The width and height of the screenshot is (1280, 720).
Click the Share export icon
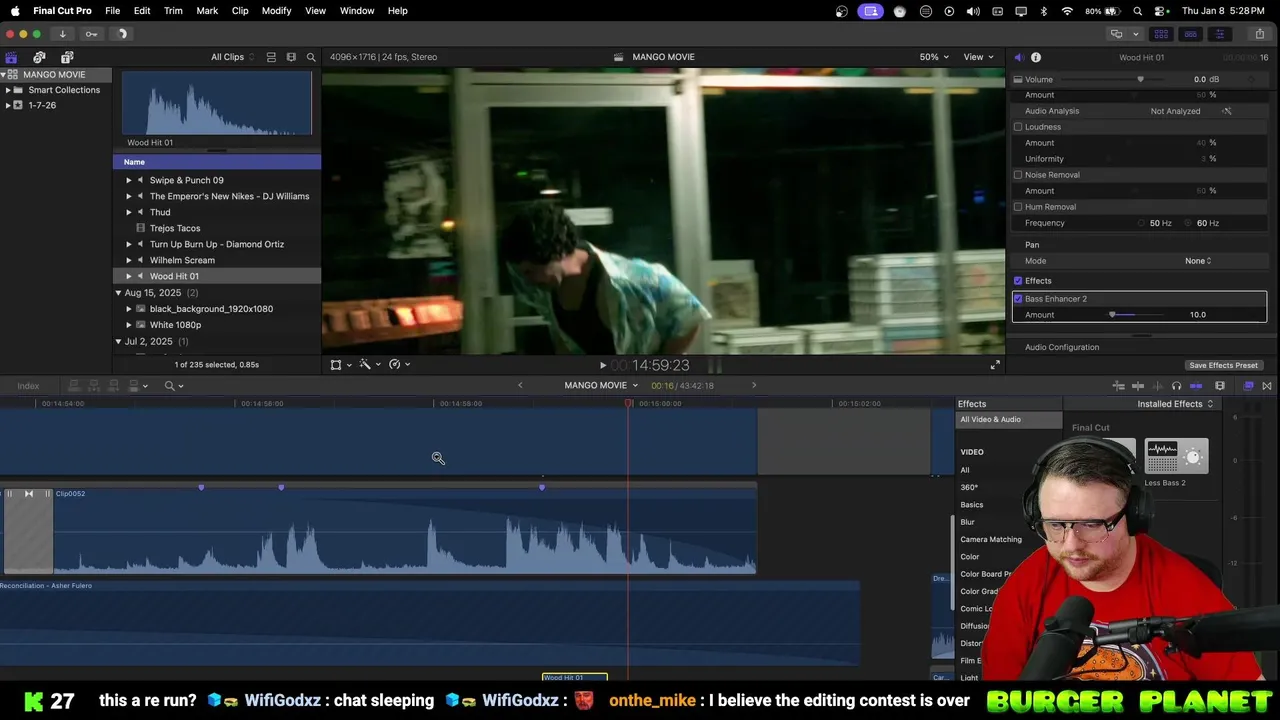pyautogui.click(x=1259, y=34)
